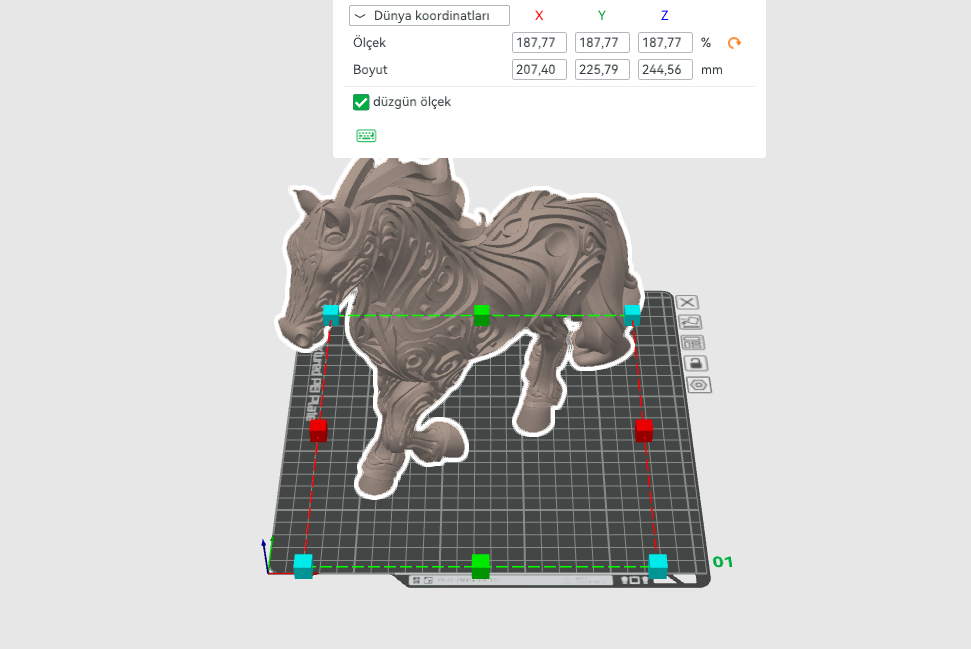Click the arrange objects plate icon
Image resolution: width=971 pixels, height=649 pixels.
tap(692, 342)
